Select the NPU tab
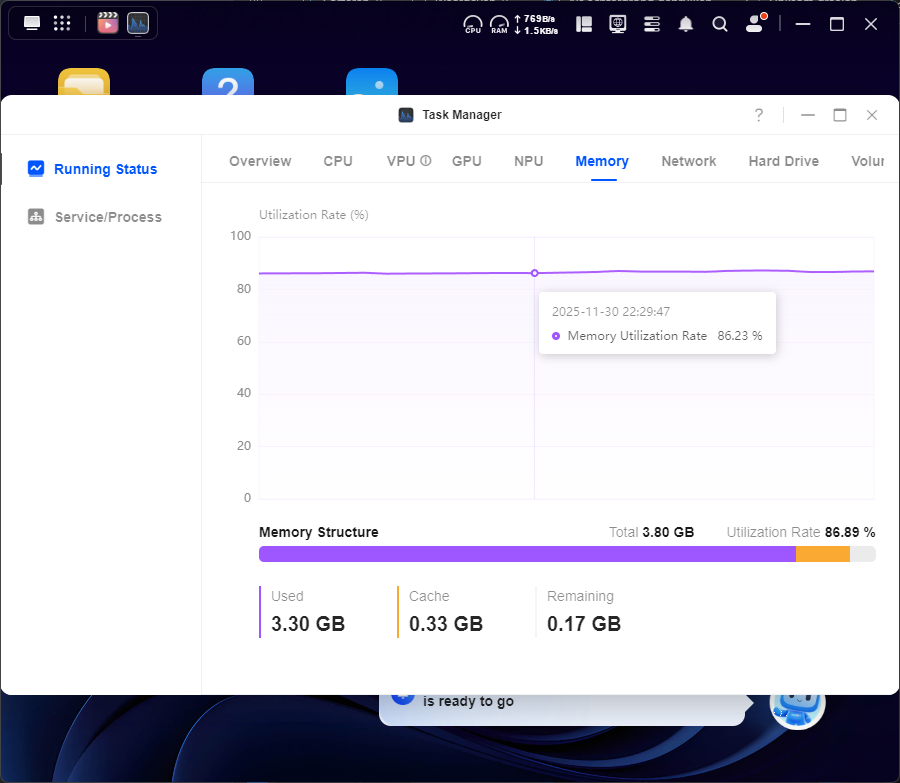The height and width of the screenshot is (783, 900). (x=529, y=161)
